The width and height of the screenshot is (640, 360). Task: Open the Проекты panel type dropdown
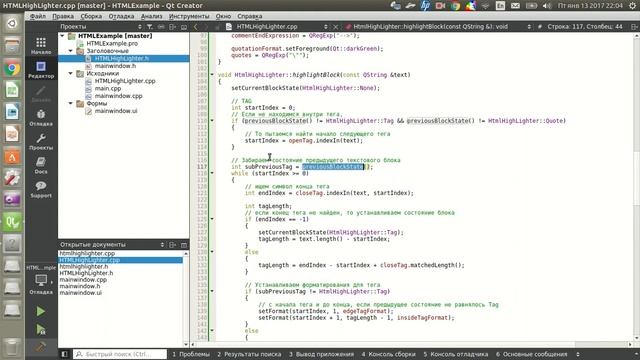click(101, 27)
